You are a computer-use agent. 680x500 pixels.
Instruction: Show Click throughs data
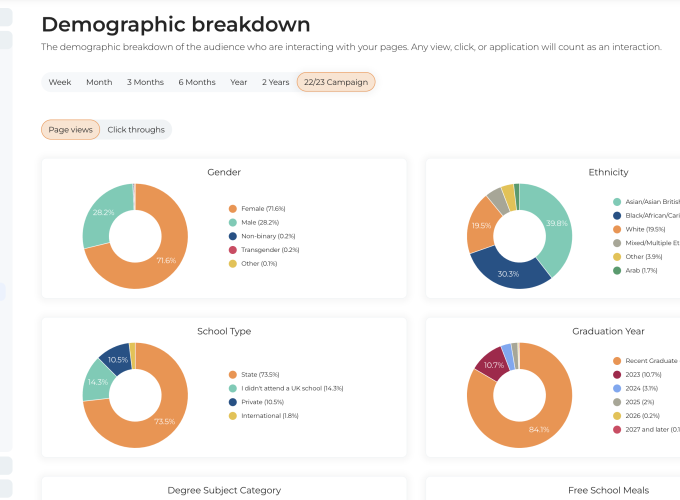[136, 130]
